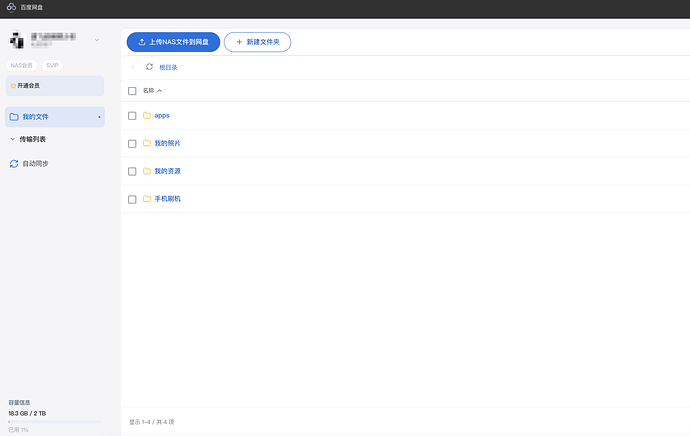Open the 手机刷机 folder name

(x=168, y=199)
